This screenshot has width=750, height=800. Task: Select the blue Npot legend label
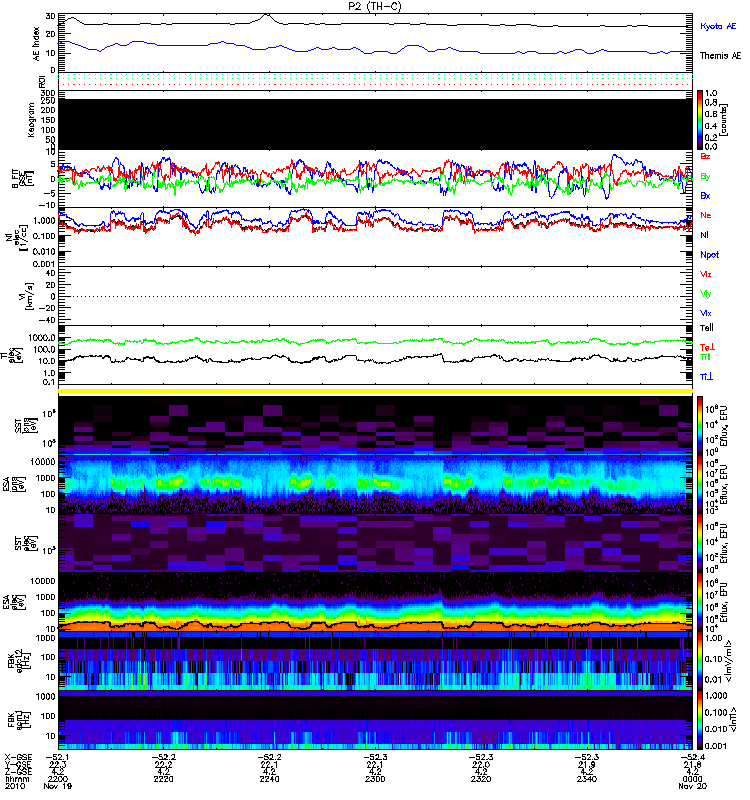710,255
